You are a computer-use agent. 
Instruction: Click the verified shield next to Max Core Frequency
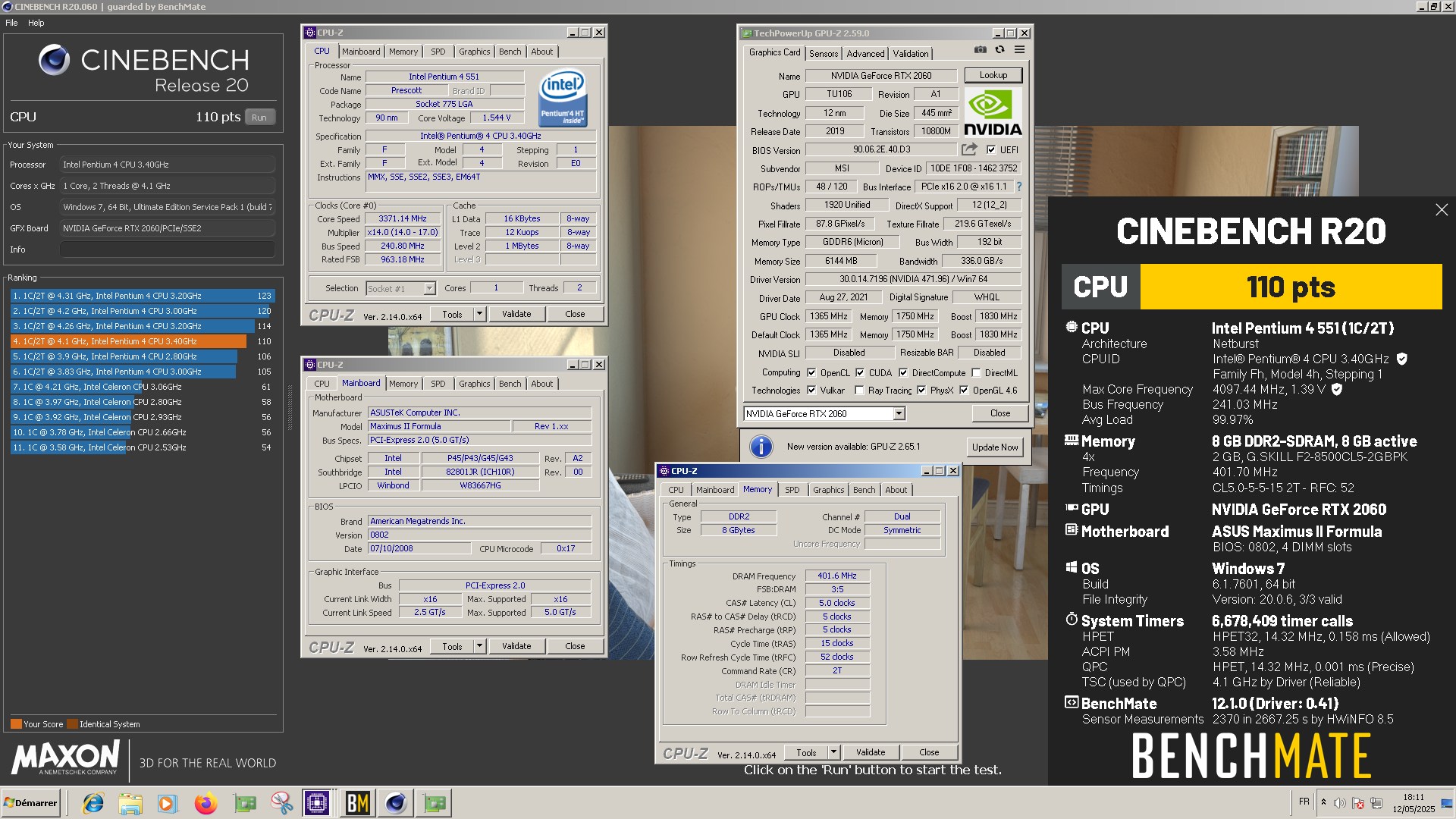(1337, 389)
